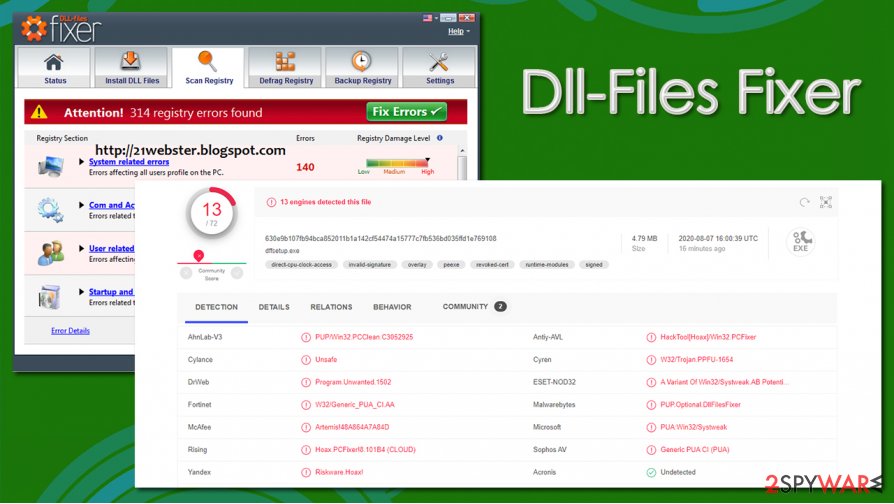Open the Settings tab with tools icon
The image size is (894, 504).
click(439, 67)
